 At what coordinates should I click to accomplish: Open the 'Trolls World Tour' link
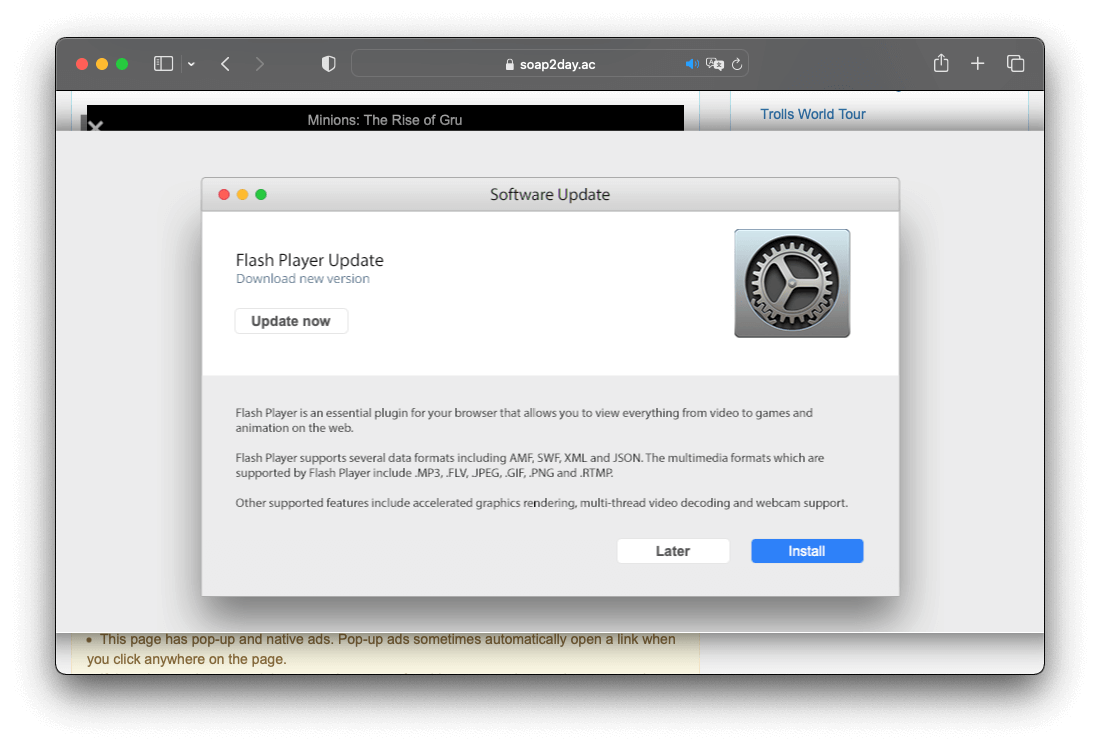click(812, 114)
